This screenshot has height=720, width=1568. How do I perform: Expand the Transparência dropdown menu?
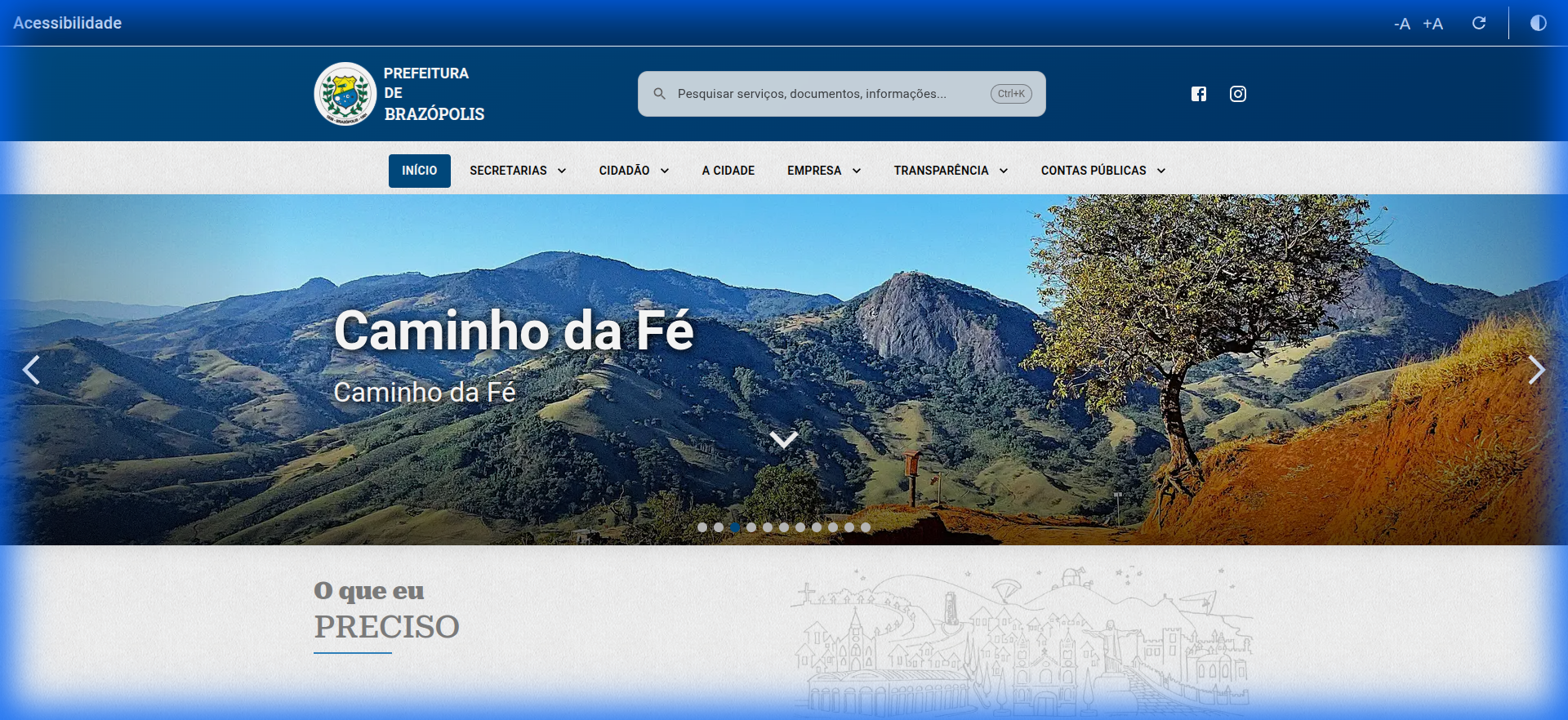click(950, 171)
